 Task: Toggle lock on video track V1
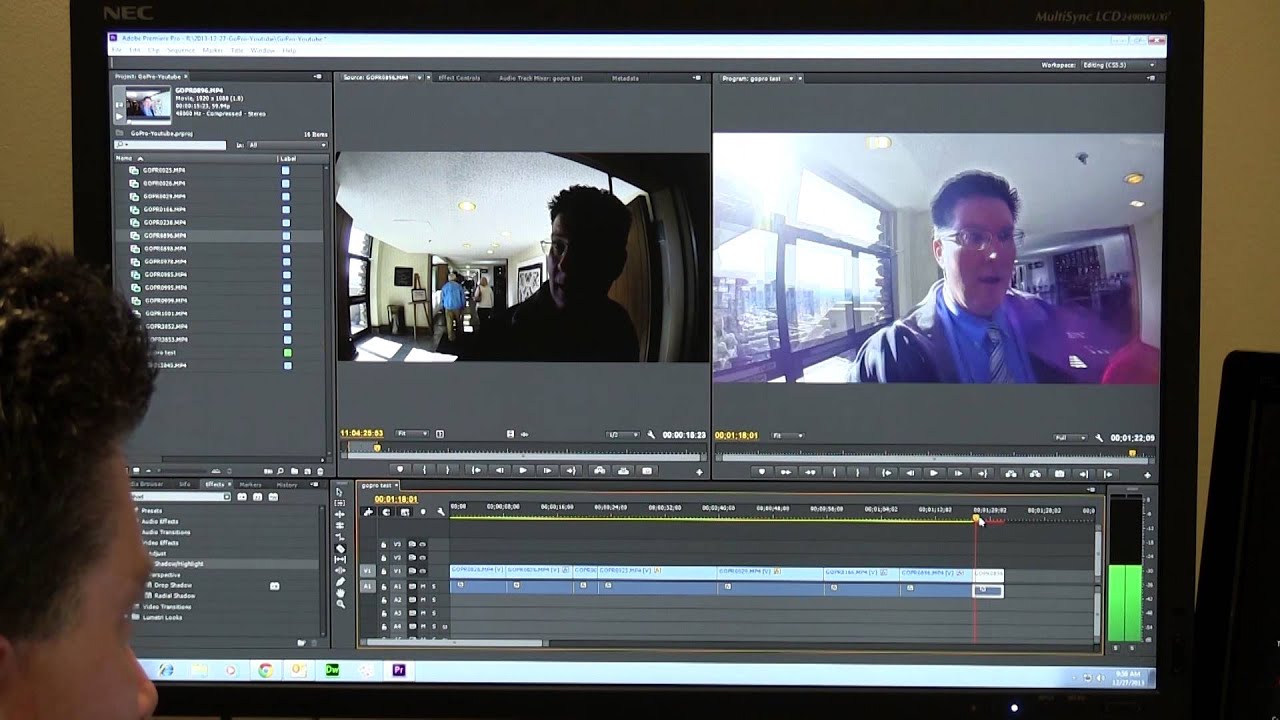383,571
